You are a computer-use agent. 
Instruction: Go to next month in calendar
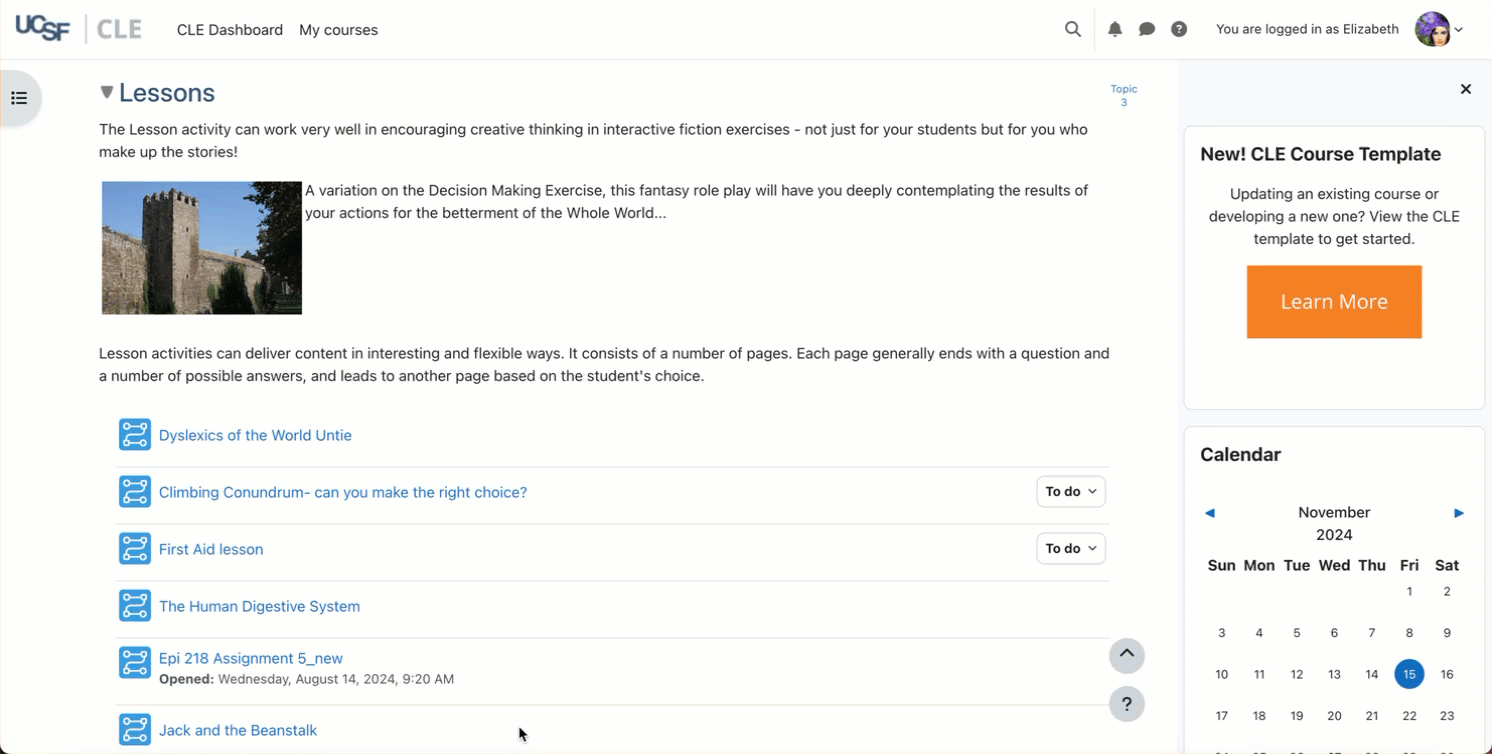[x=1458, y=513]
